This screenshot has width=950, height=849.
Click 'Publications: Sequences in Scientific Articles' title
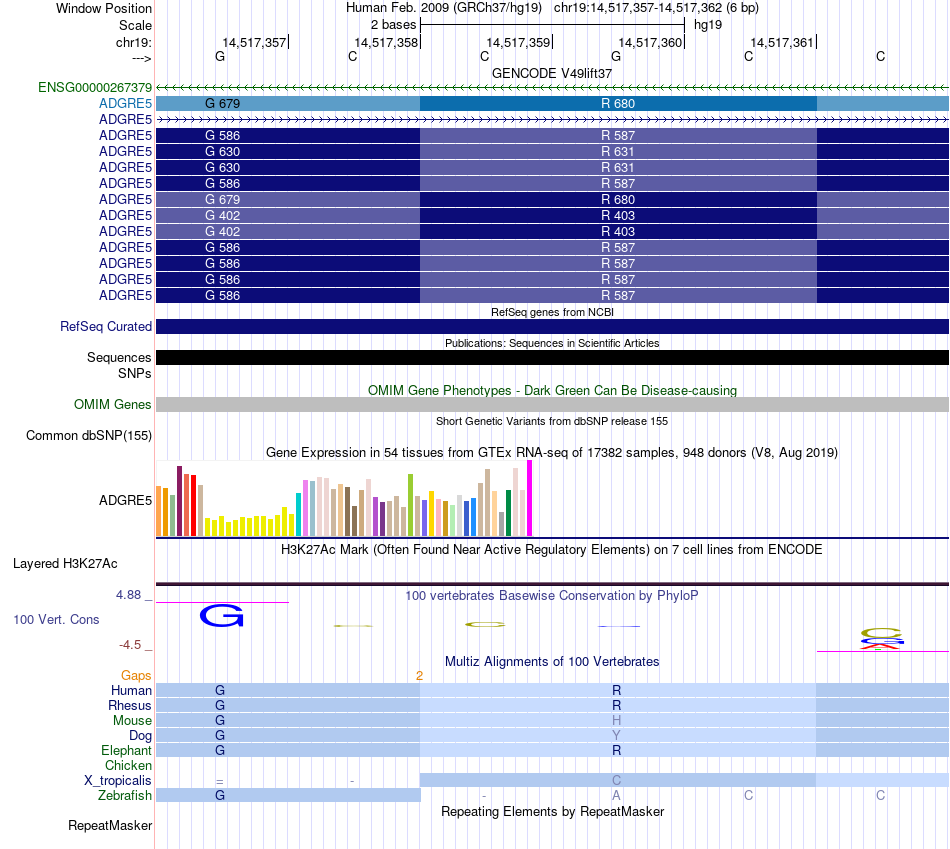pyautogui.click(x=552, y=343)
